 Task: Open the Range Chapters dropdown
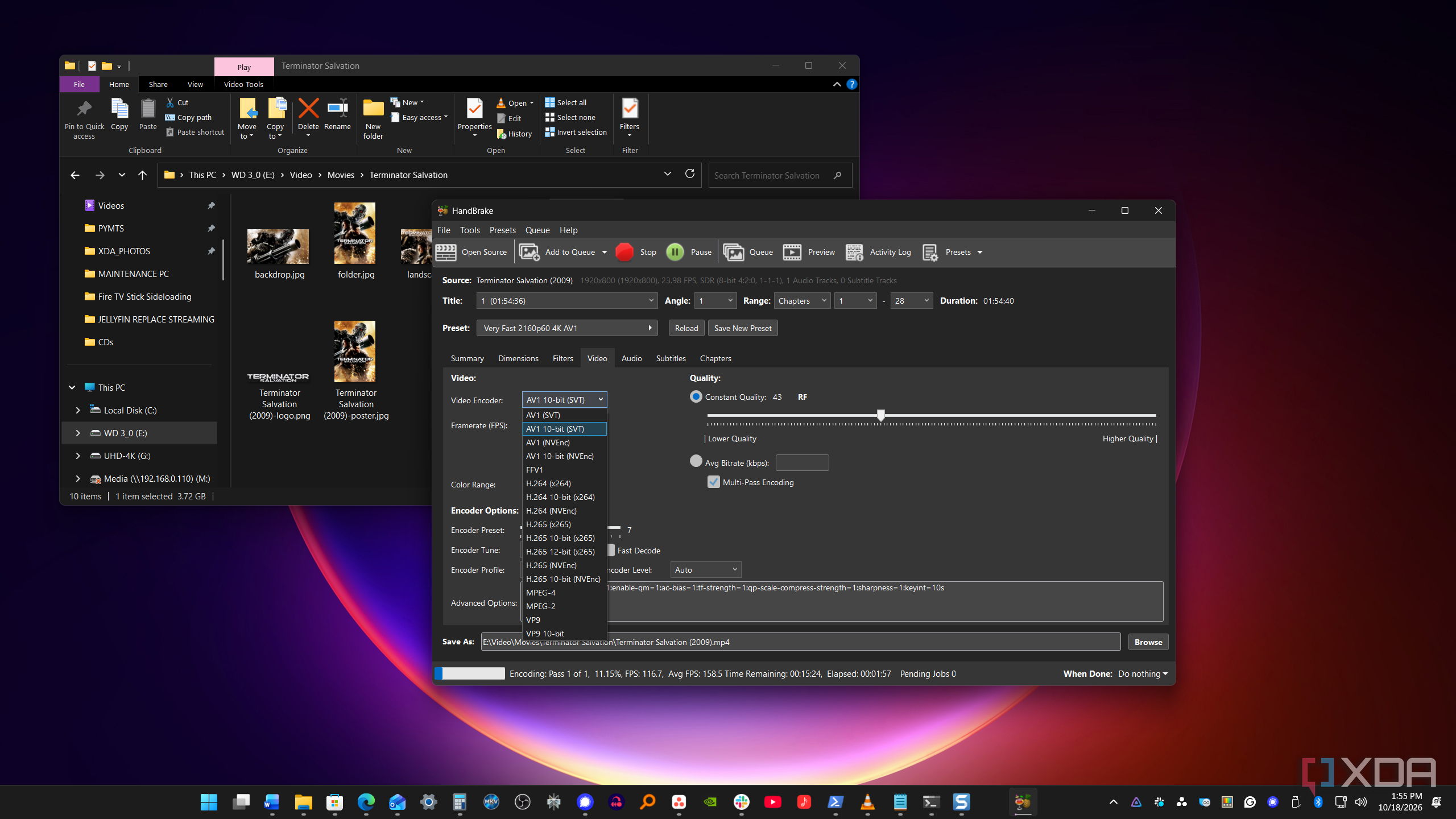pos(802,301)
